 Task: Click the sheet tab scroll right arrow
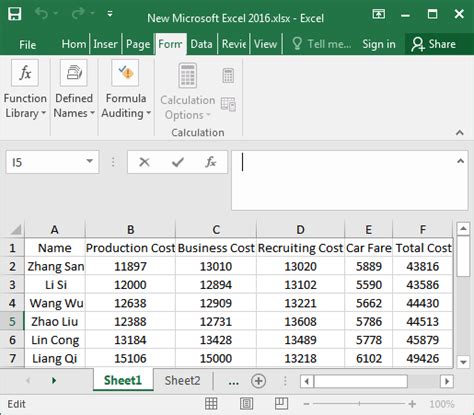coord(54,380)
